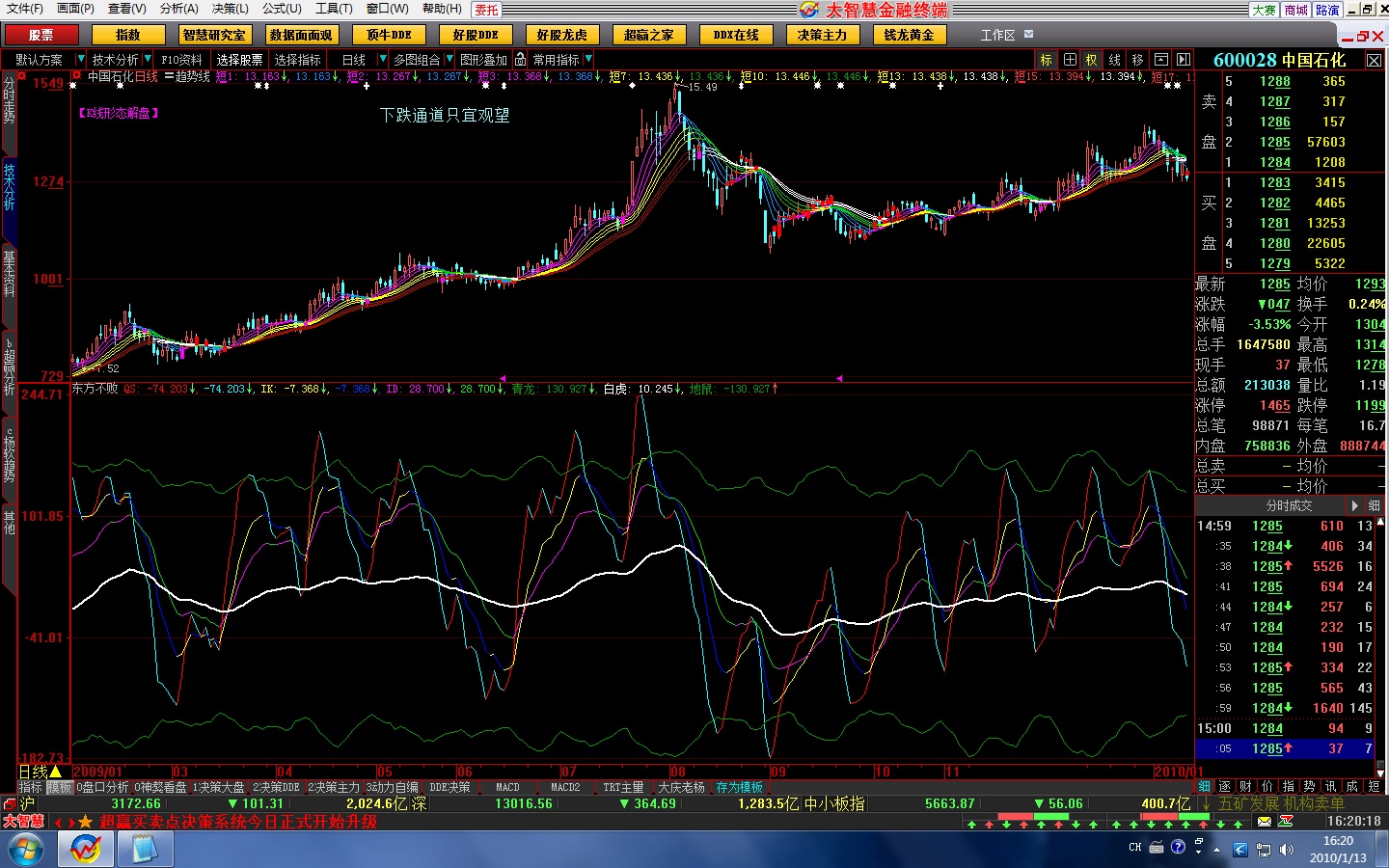Expand the 常用指标 dropdown arrow
This screenshot has width=1389, height=868.
pyautogui.click(x=588, y=60)
